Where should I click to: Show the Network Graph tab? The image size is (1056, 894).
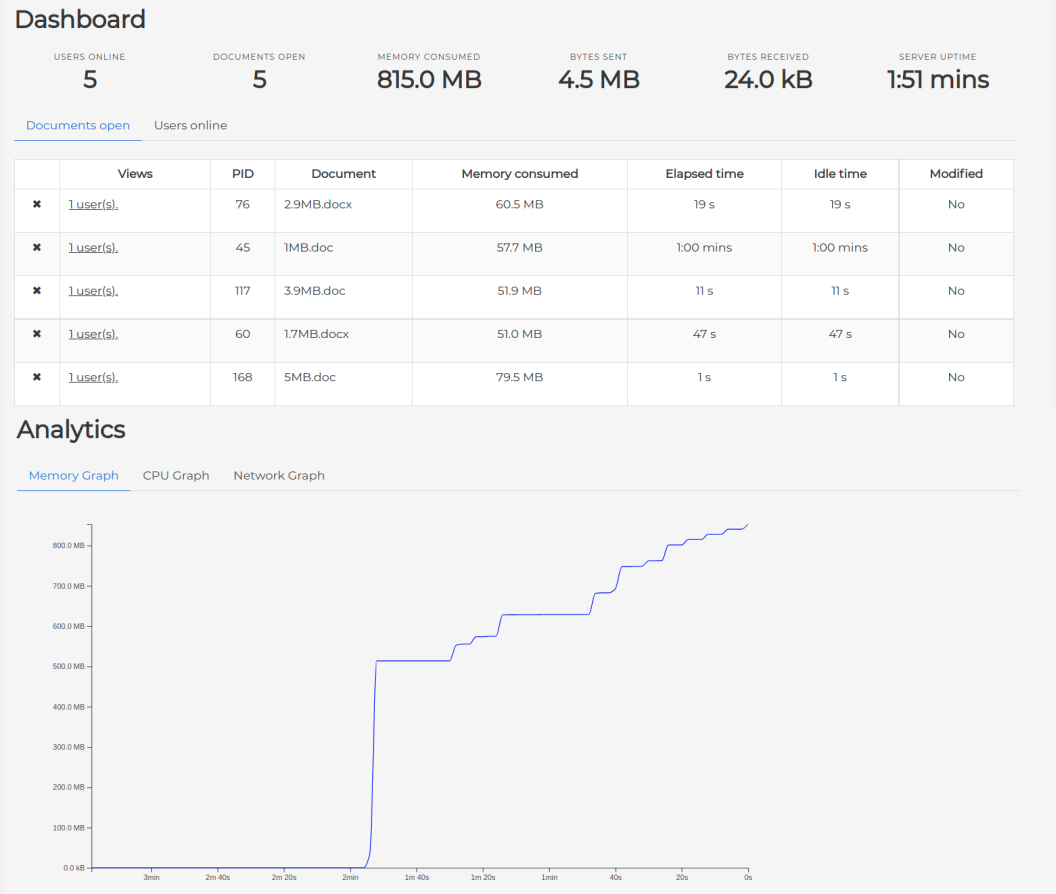coord(279,476)
